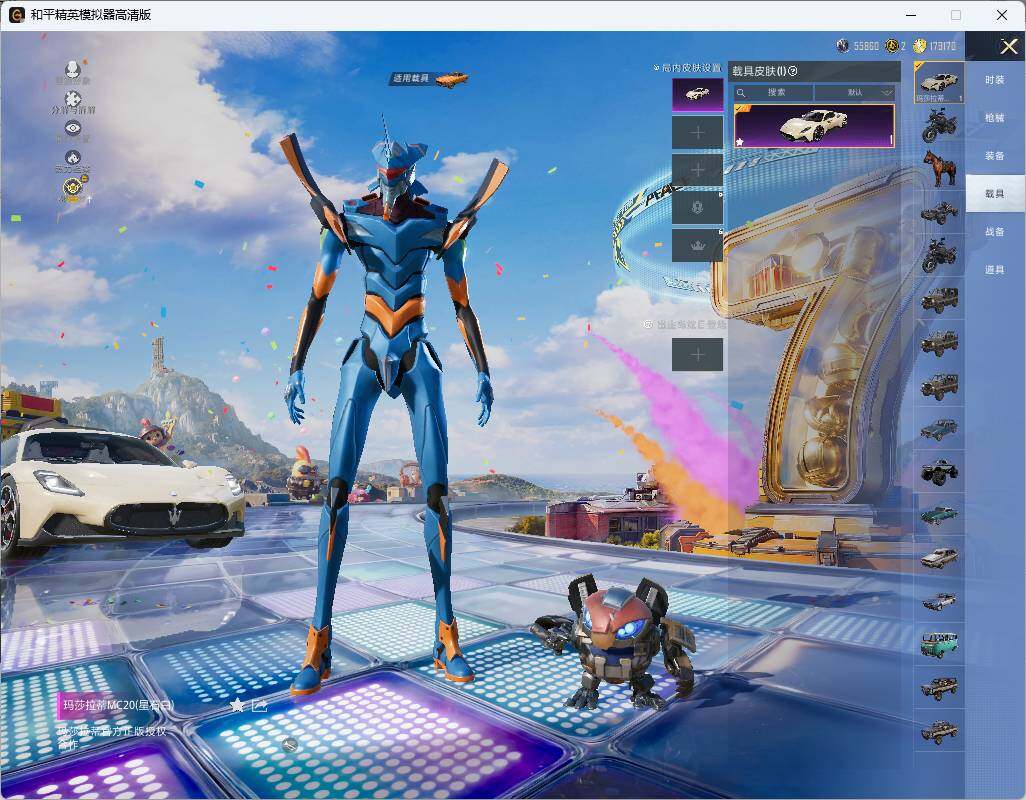Add item in plus slot below 出击 label
The height and width of the screenshot is (800, 1026).
coord(698,355)
